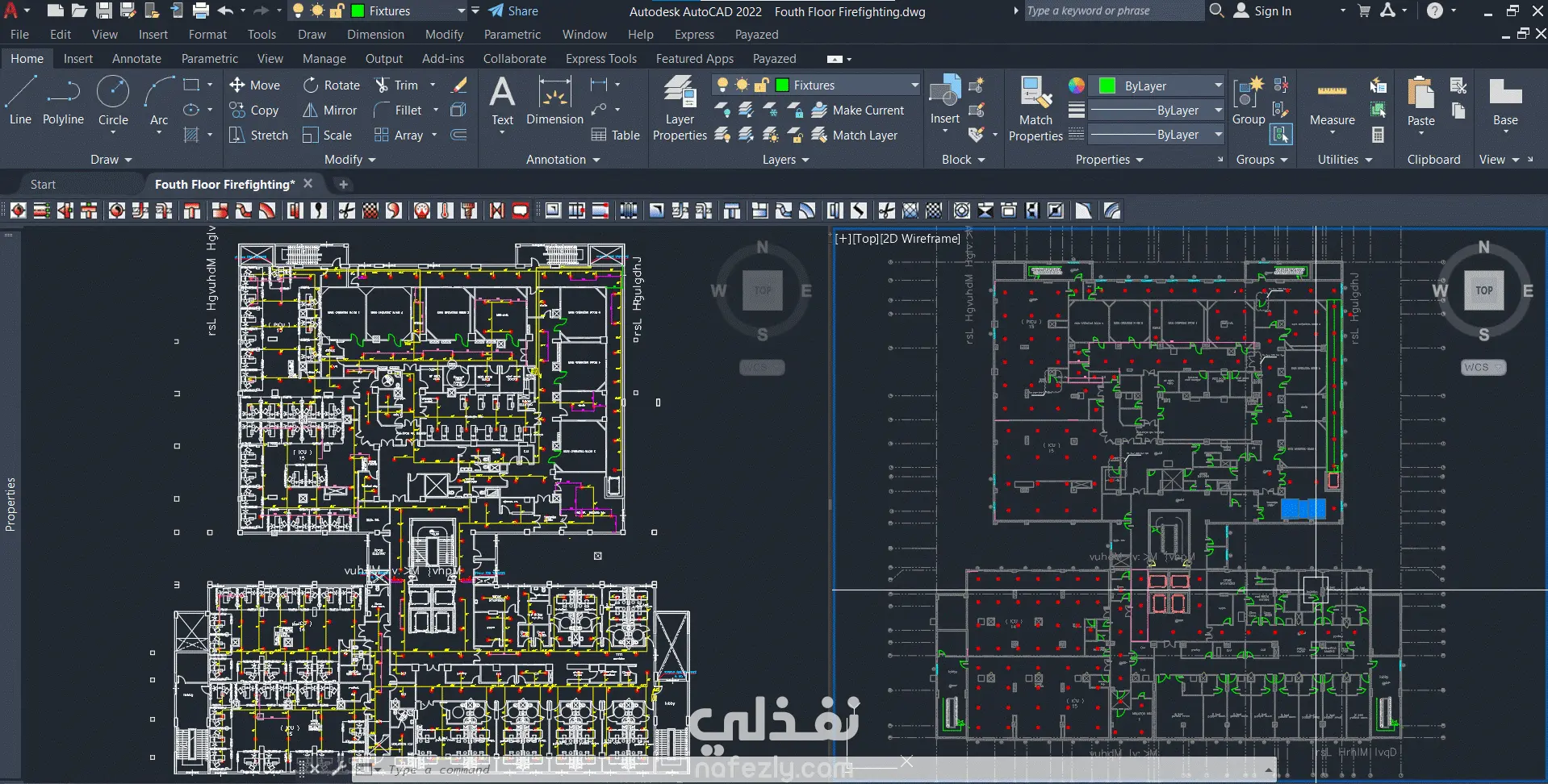The width and height of the screenshot is (1548, 784).
Task: Open the Express Tools ribbon tab
Action: (x=600, y=58)
